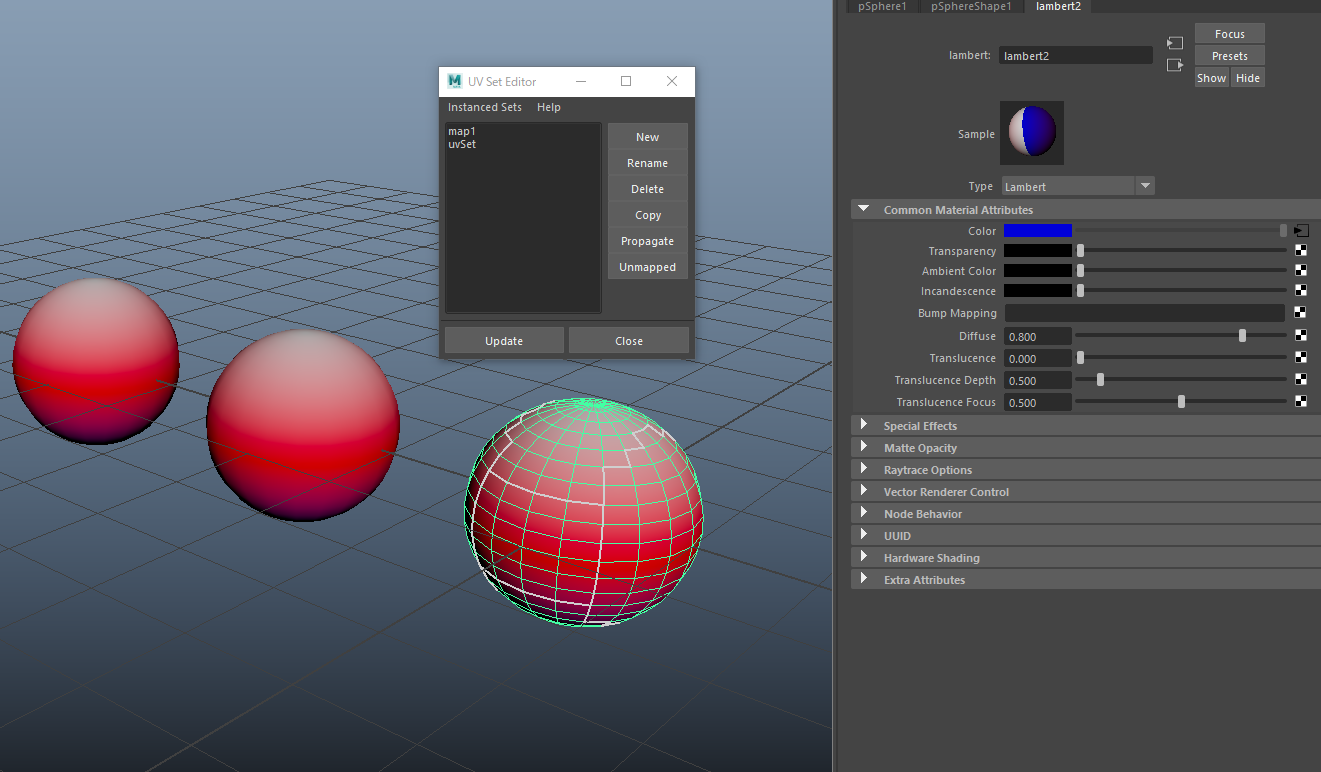Viewport: 1321px width, 772px height.
Task: Click the Transparency checker map icon
Action: [x=1301, y=251]
